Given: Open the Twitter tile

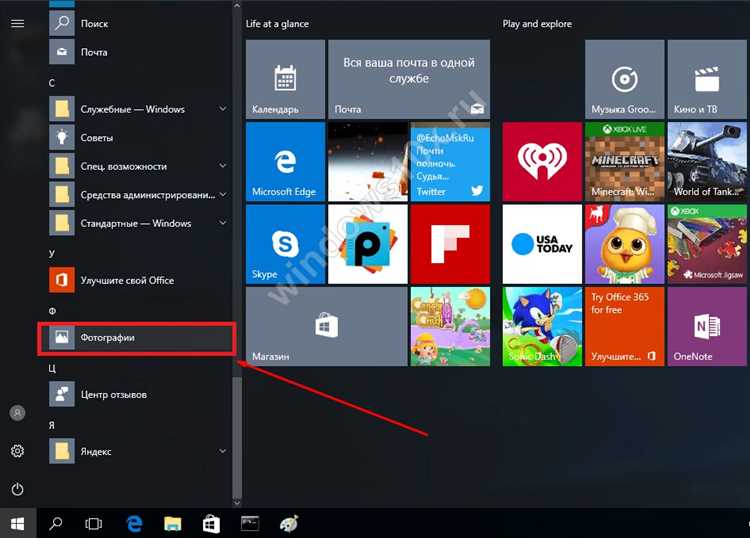Looking at the screenshot, I should coord(450,162).
